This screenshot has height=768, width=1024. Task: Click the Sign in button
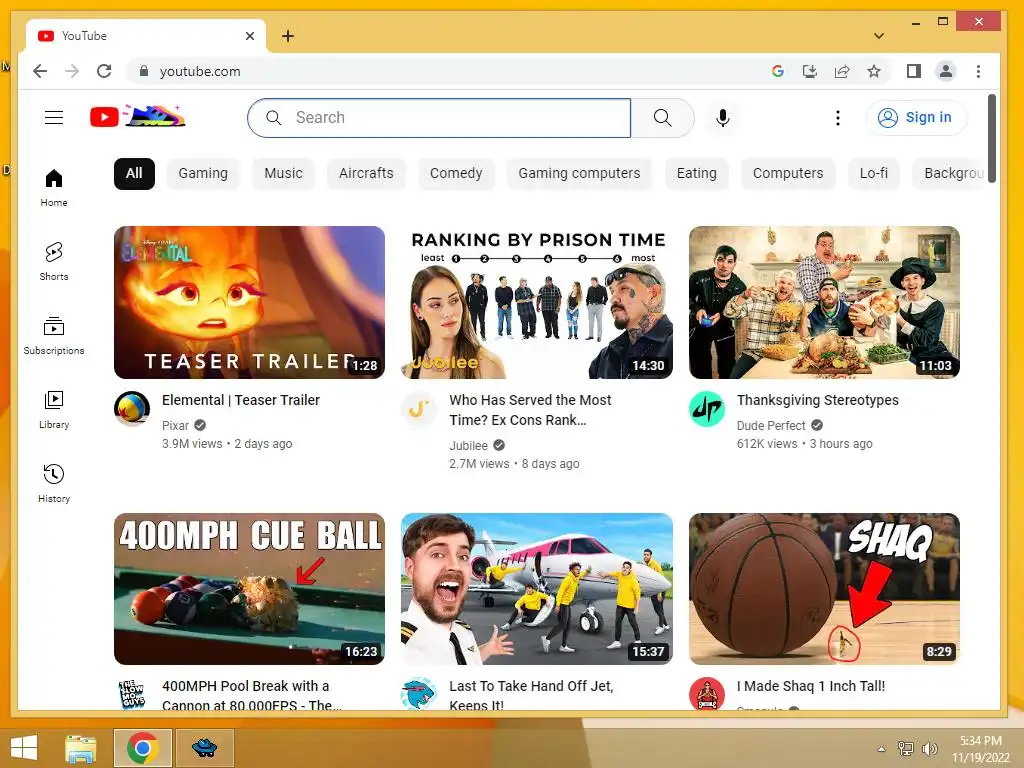(x=916, y=118)
